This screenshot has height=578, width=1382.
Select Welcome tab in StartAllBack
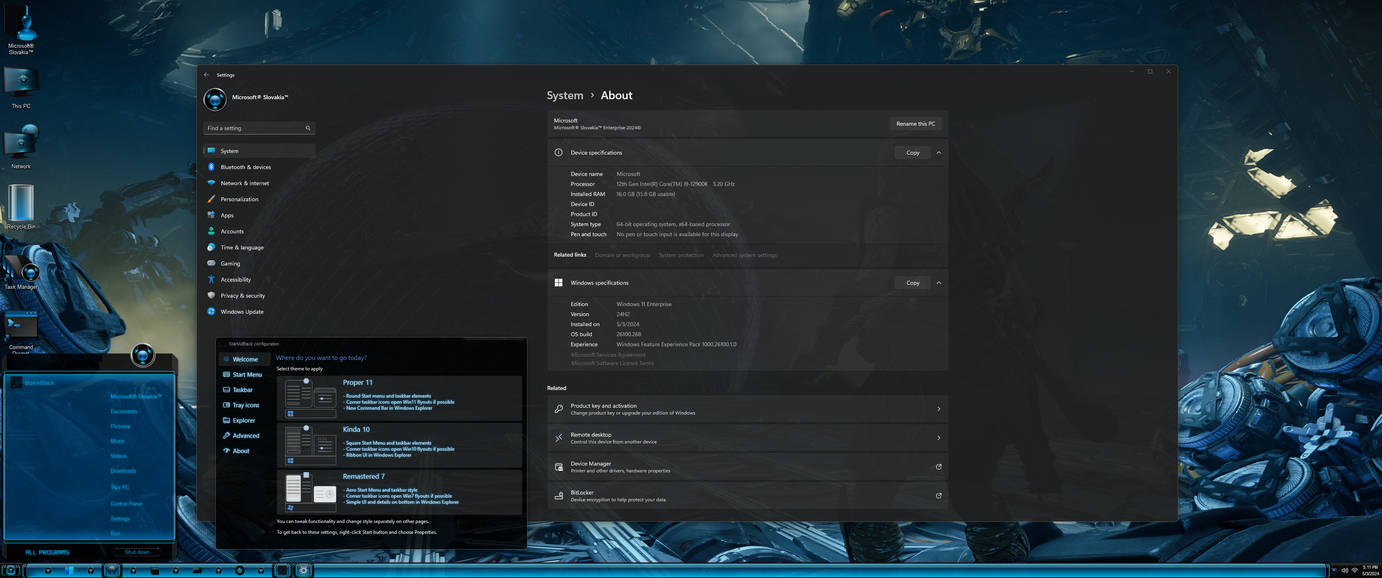pos(245,359)
